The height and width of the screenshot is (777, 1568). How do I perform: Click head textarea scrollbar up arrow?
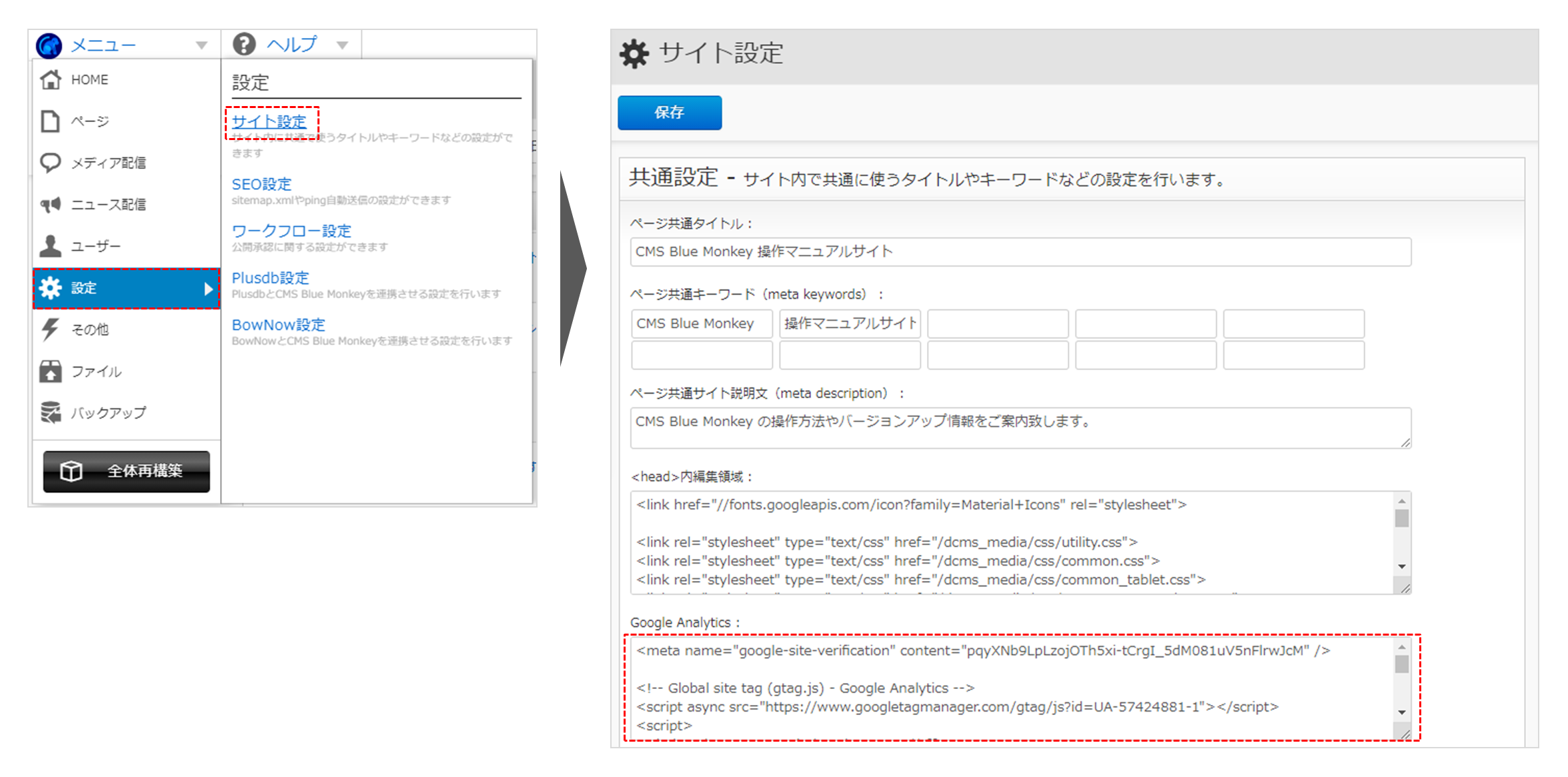[x=1402, y=501]
